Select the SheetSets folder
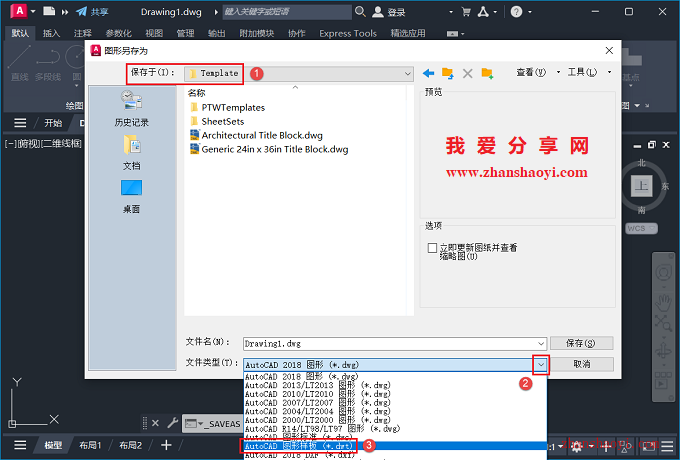 click(x=217, y=121)
